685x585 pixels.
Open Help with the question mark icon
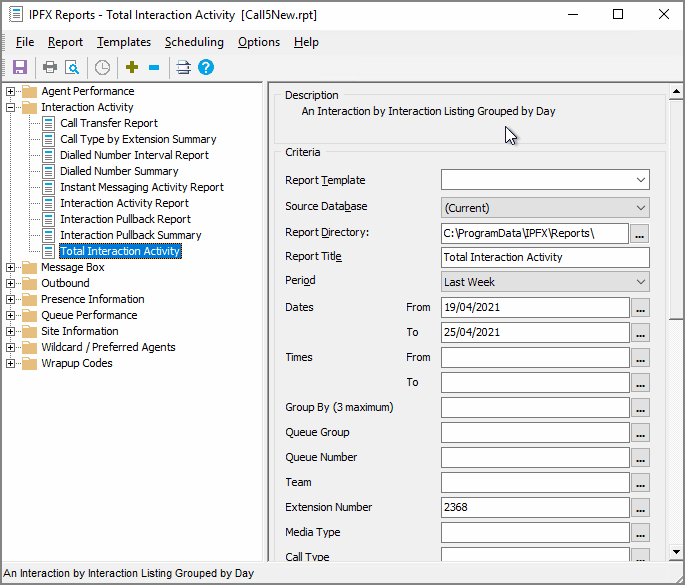[206, 67]
